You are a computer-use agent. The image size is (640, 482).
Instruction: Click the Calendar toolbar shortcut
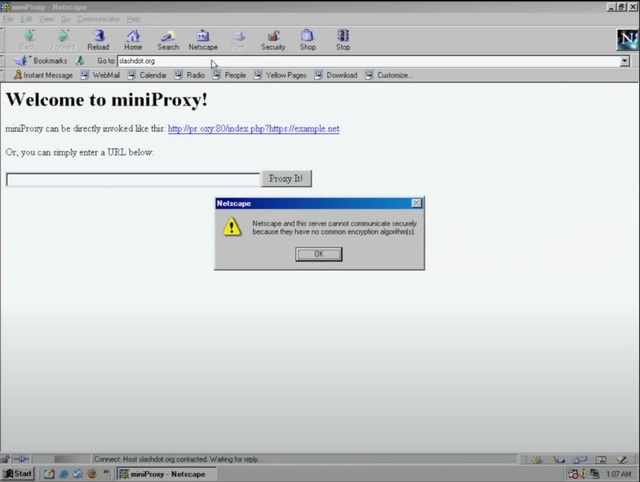[x=147, y=75]
